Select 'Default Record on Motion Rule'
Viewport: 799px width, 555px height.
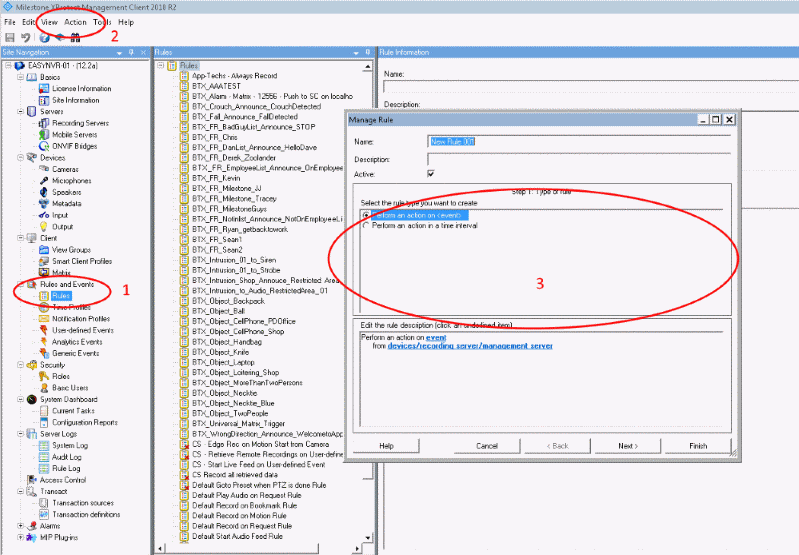point(239,516)
